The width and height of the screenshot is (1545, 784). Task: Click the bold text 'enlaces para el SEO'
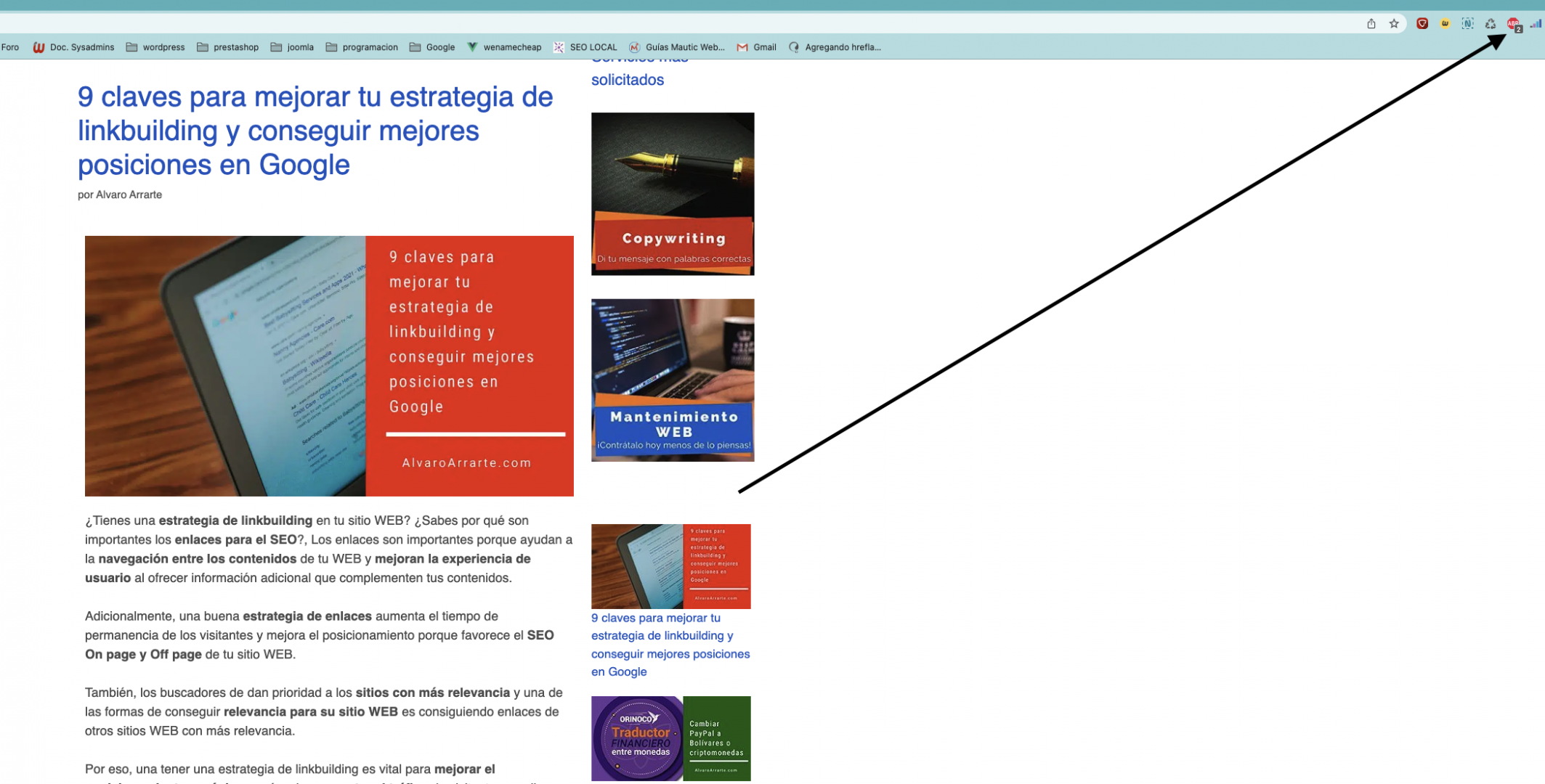click(235, 539)
